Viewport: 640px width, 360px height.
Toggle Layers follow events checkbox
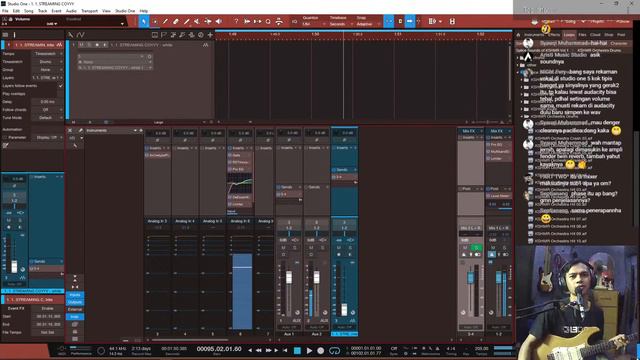61,86
